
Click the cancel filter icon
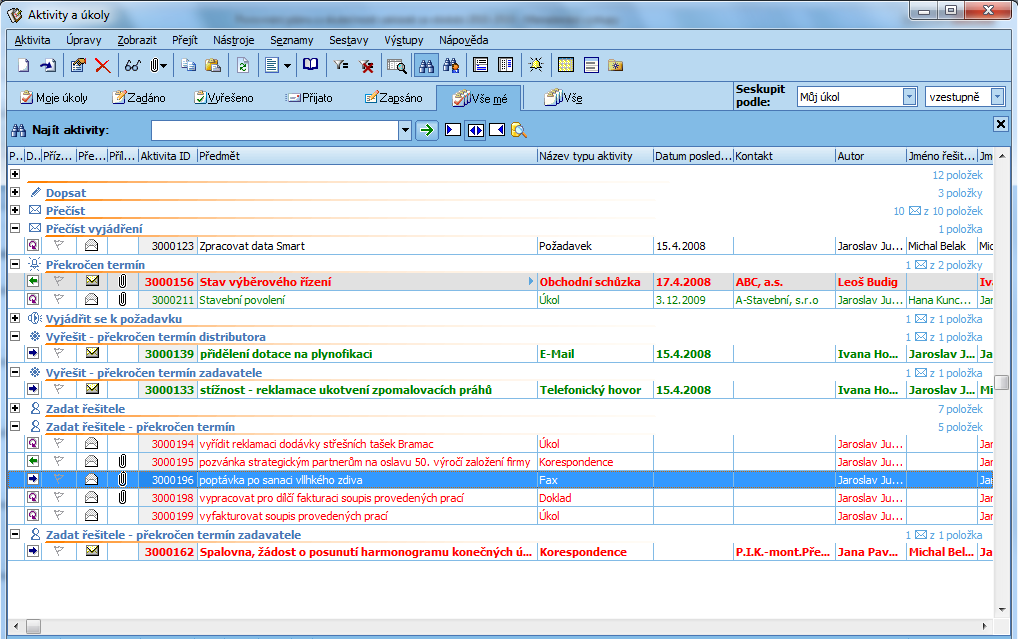[x=367, y=66]
